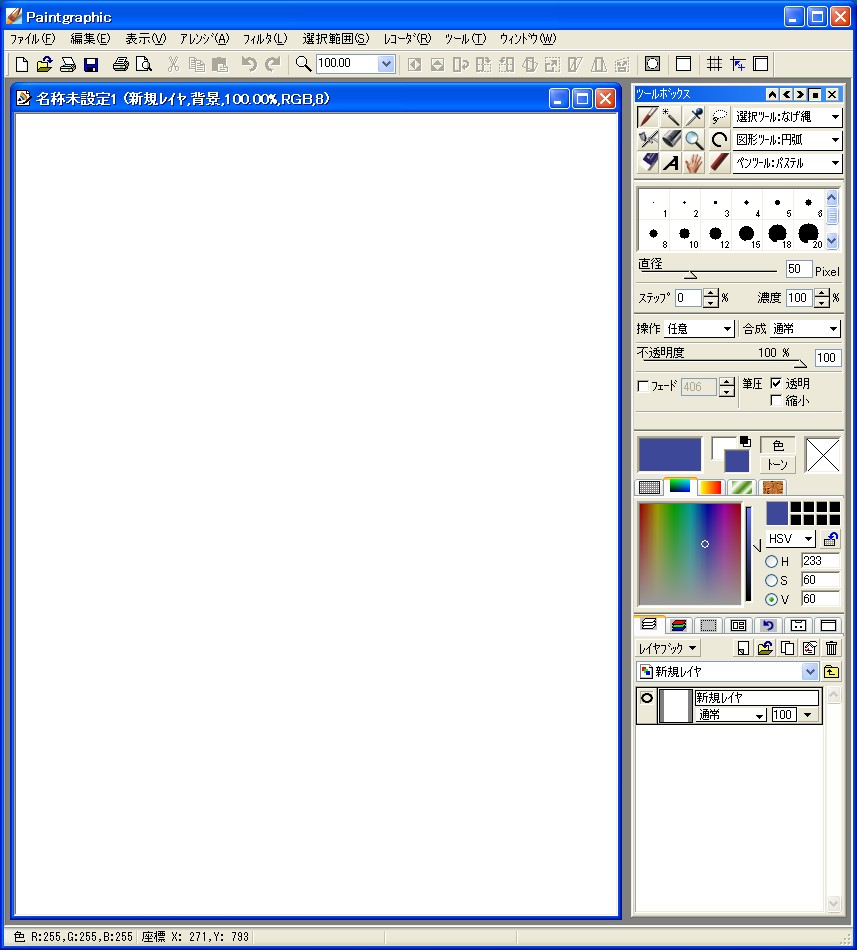
Task: Open the ファイル(F) menu
Action: [33, 39]
